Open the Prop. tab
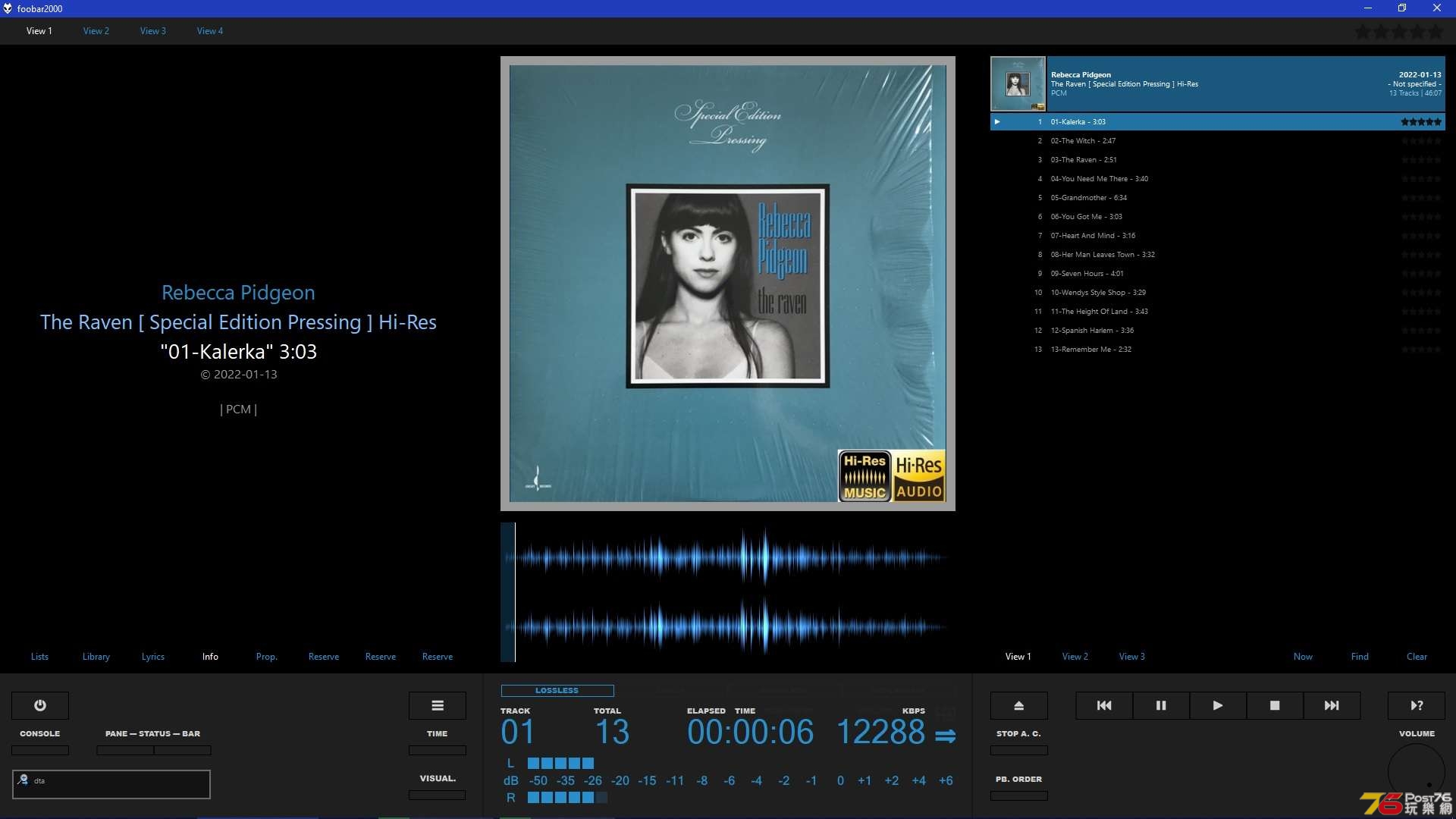 267,657
